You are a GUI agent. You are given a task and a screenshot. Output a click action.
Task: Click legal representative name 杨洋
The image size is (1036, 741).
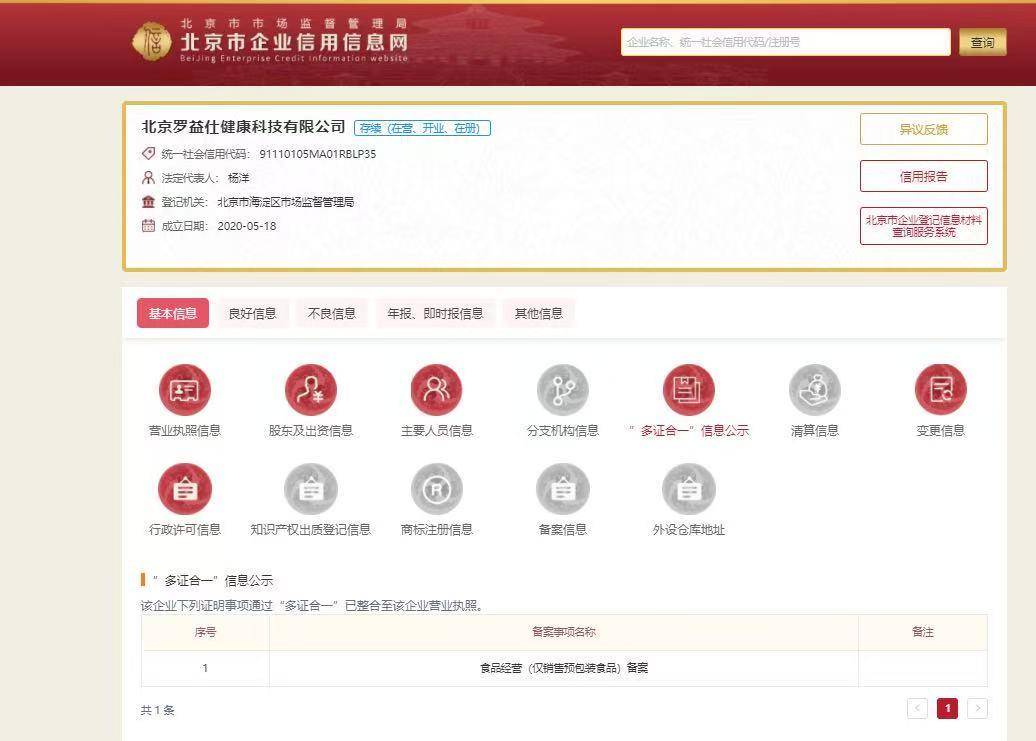coord(239,178)
